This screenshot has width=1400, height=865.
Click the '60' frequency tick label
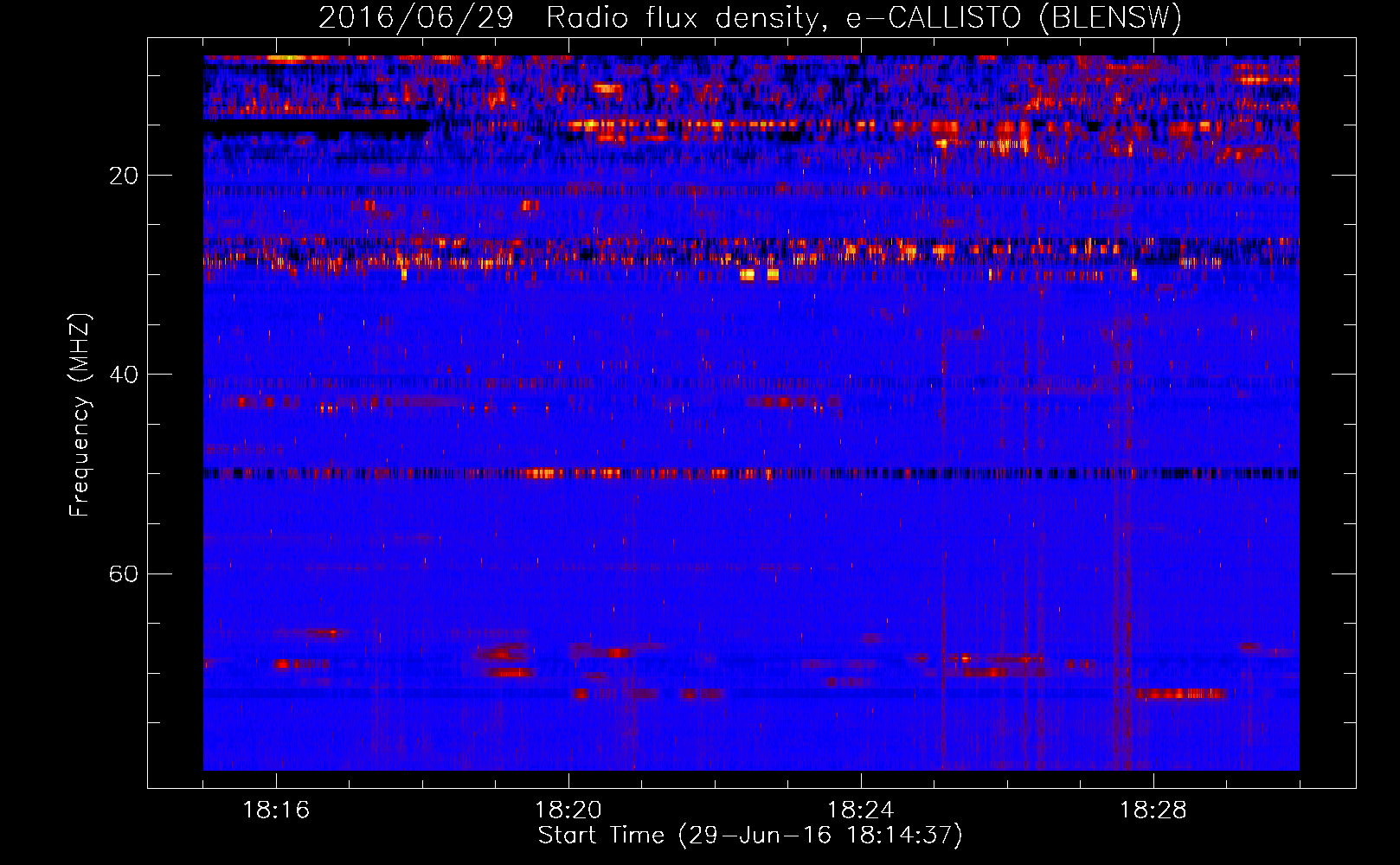[123, 574]
